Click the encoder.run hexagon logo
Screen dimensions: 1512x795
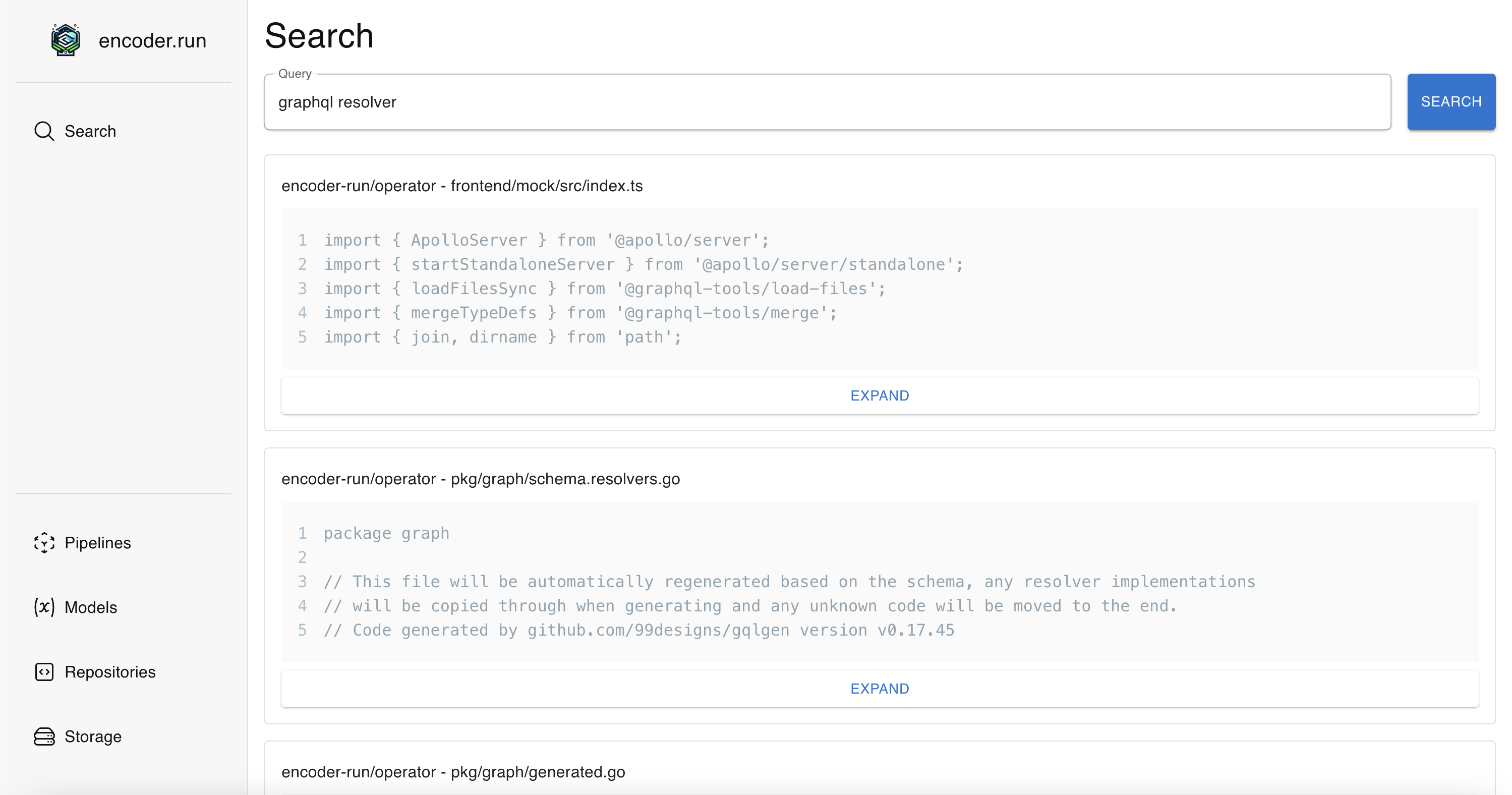tap(65, 40)
